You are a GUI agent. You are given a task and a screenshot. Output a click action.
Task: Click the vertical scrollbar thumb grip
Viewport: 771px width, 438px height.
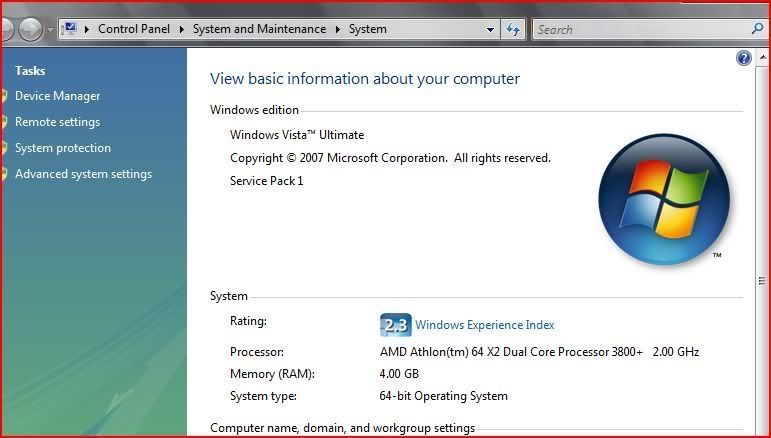tap(762, 281)
